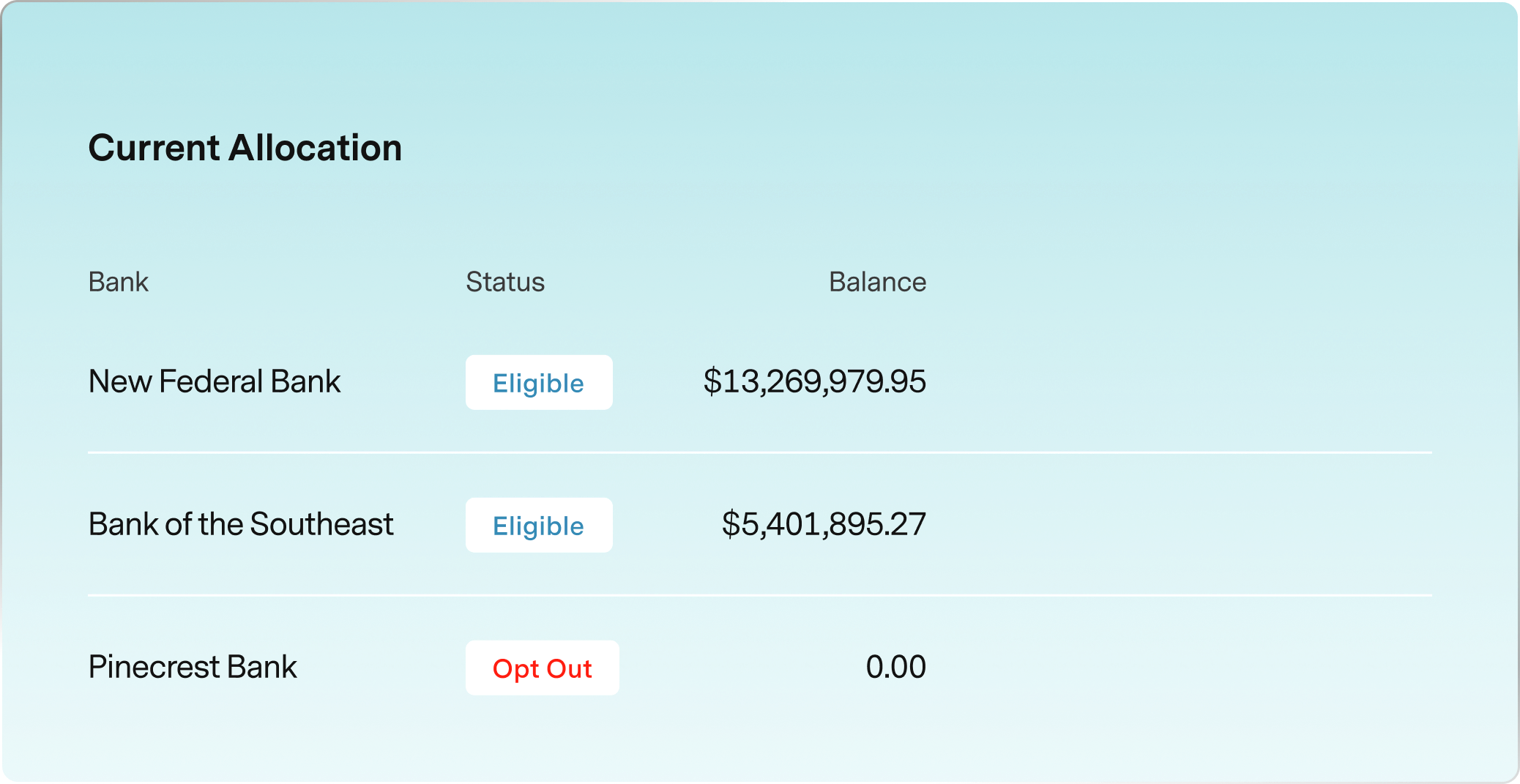The image size is (1520, 784).
Task: Click the word 'Southeast' in the second bank name
Action: tap(321, 524)
